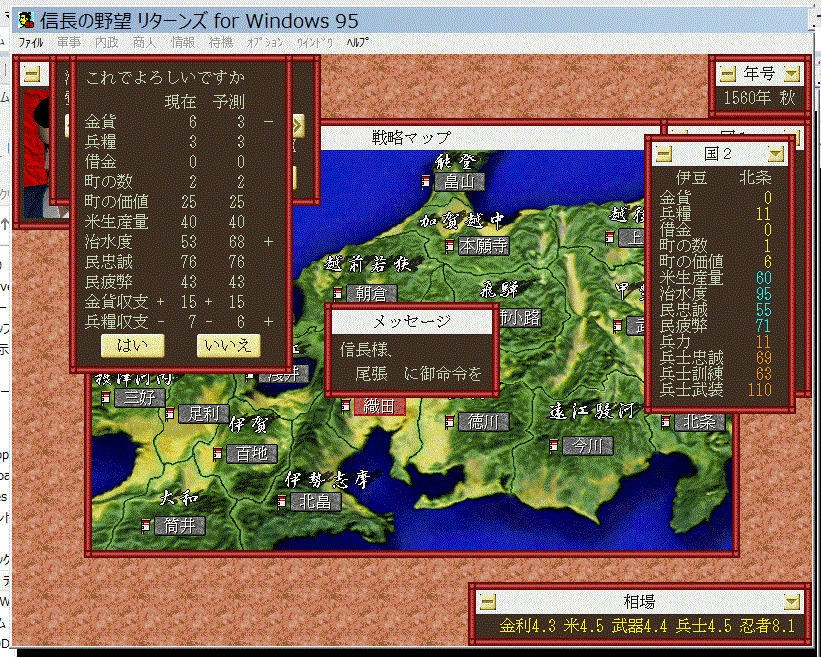821x657 pixels.
Task: Open the 商人 menu
Action: coord(145,43)
